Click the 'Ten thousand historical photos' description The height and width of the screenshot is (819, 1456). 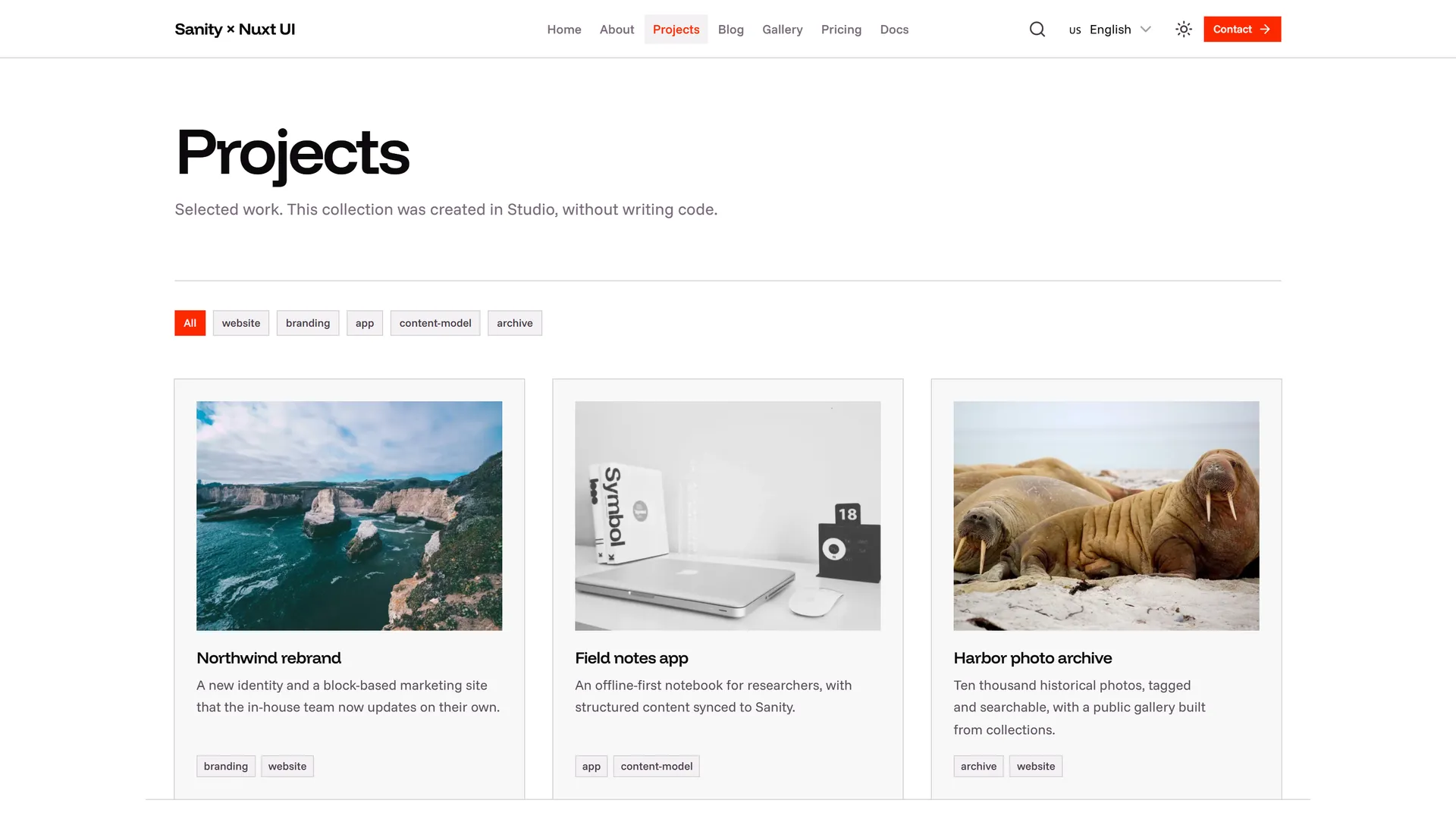1080,708
